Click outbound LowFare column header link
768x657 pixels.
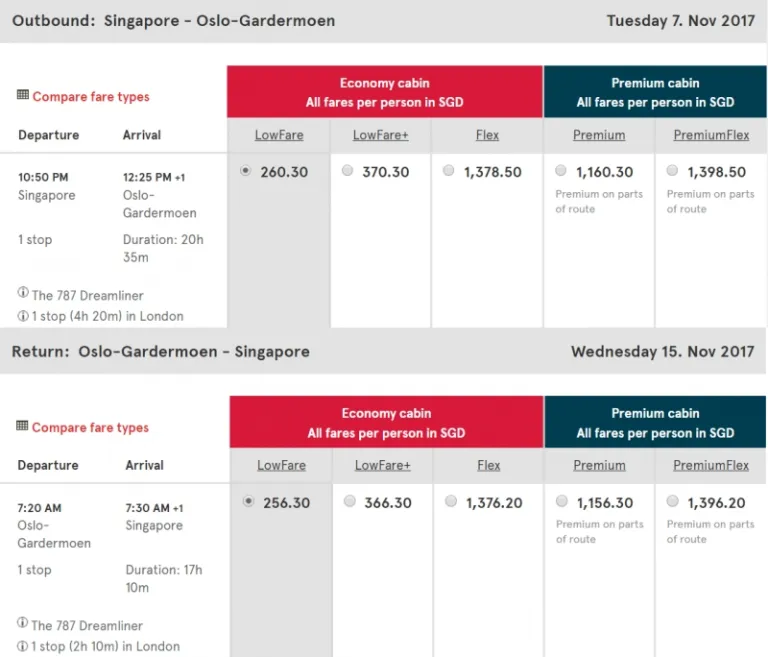pyautogui.click(x=279, y=135)
